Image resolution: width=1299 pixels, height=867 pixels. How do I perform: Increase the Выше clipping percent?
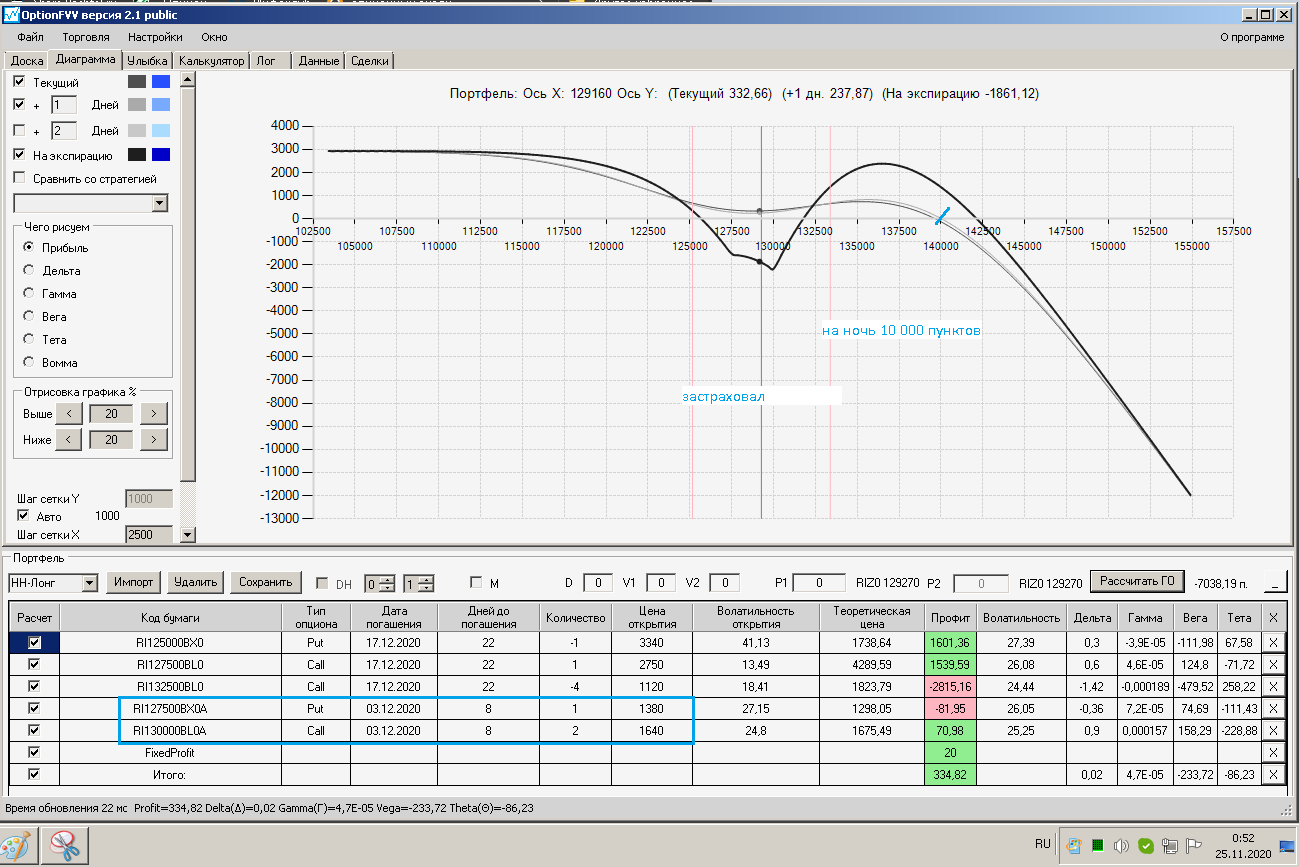pos(153,414)
